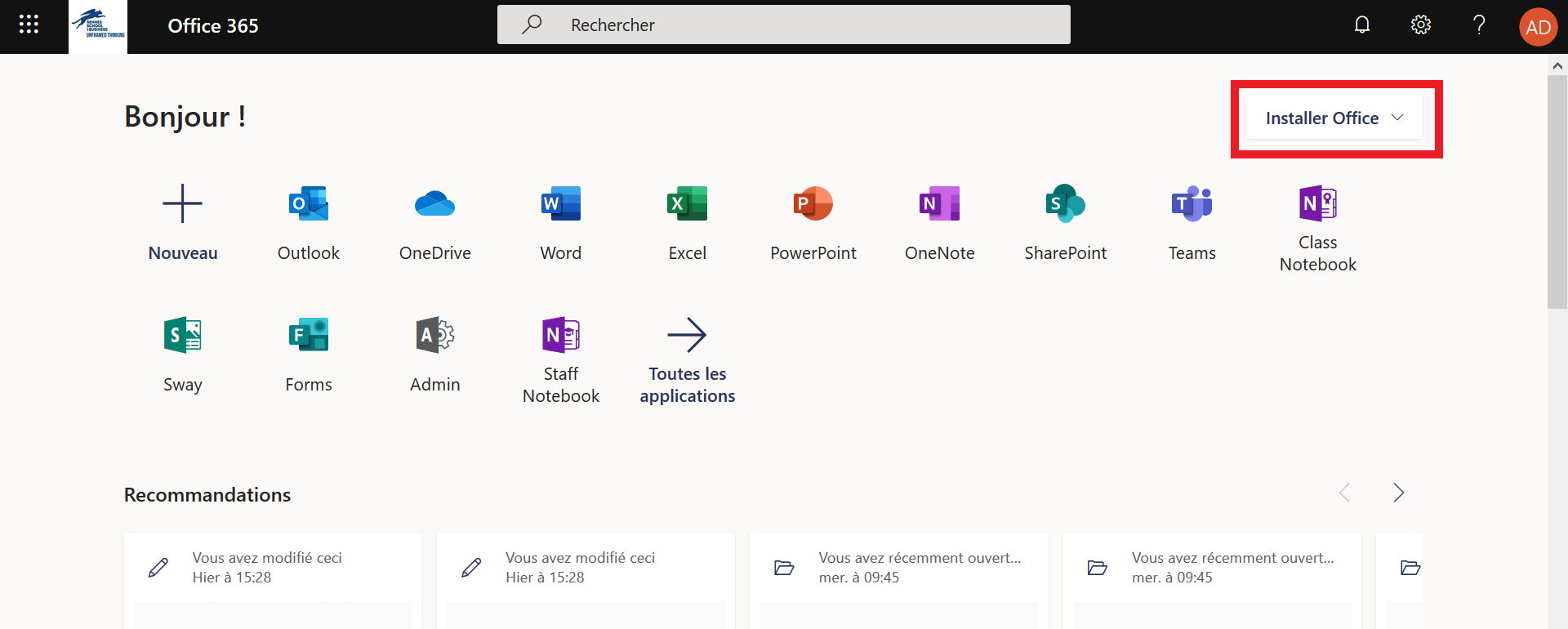Open the Office 365 home link
This screenshot has width=1568, height=629.
pyautogui.click(x=213, y=26)
